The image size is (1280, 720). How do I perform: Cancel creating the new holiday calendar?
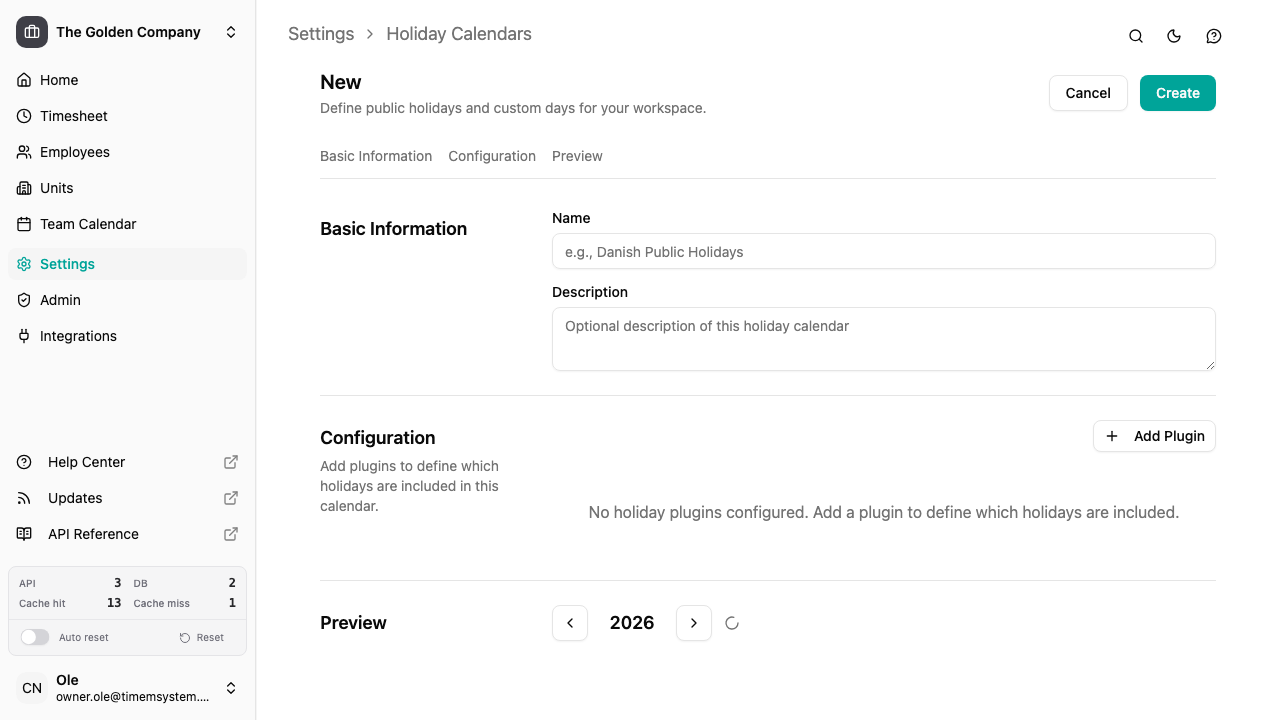click(1088, 93)
